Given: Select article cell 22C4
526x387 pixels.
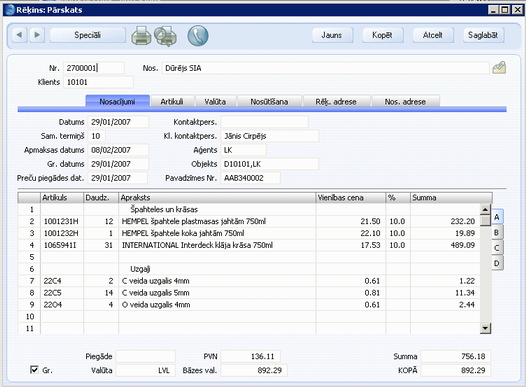Looking at the screenshot, I should tap(62, 281).
